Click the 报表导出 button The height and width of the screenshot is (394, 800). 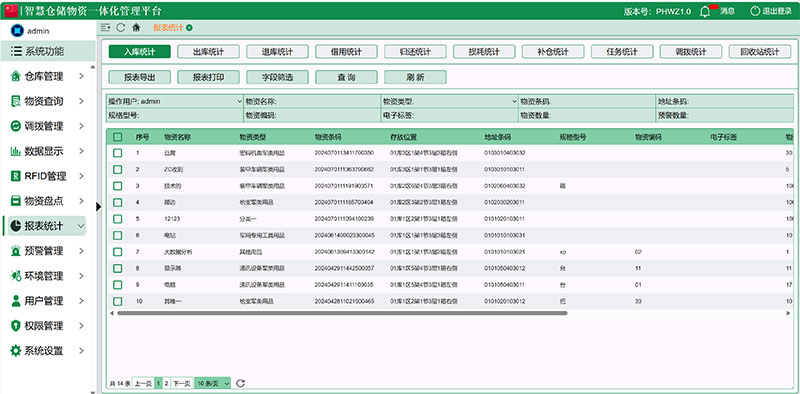pos(139,77)
